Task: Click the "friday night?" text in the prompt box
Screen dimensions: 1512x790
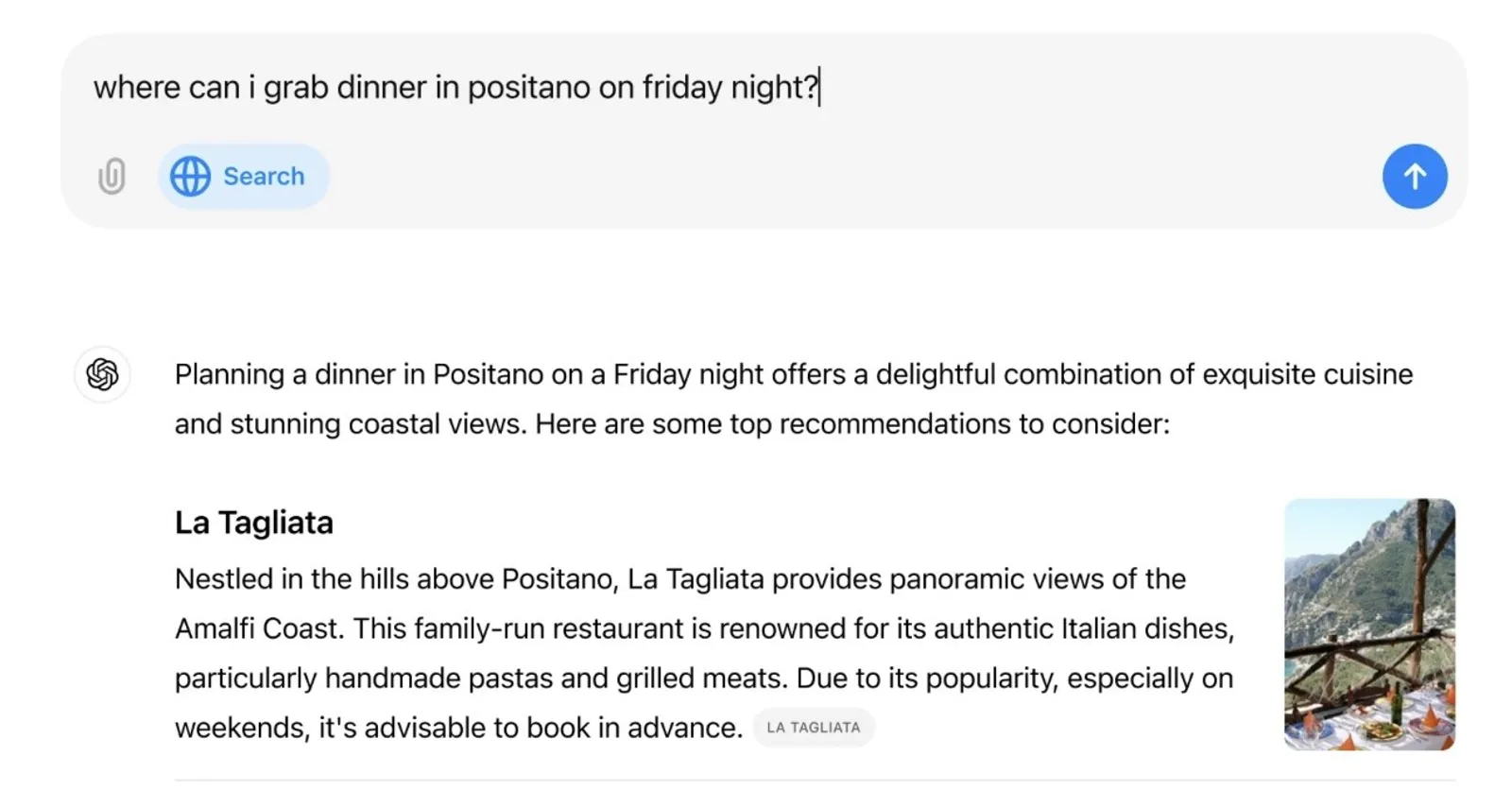Action: click(x=730, y=87)
